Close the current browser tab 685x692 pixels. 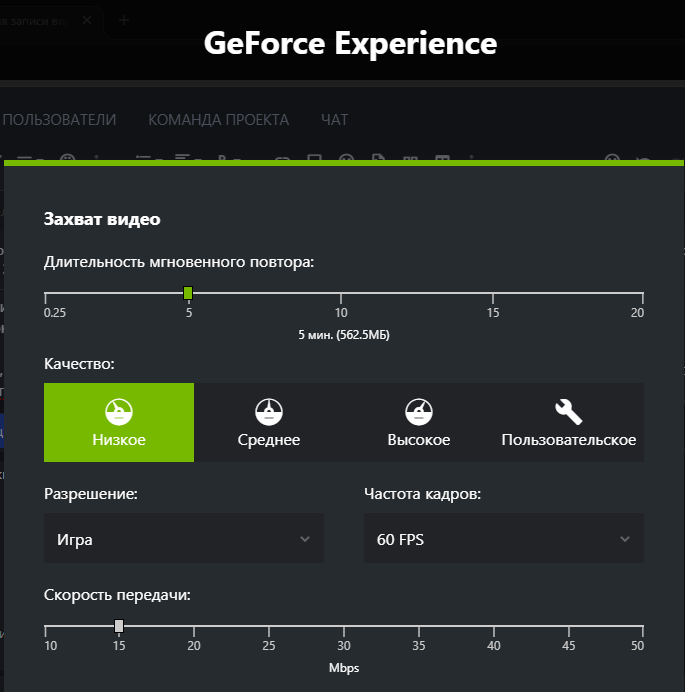[x=87, y=20]
